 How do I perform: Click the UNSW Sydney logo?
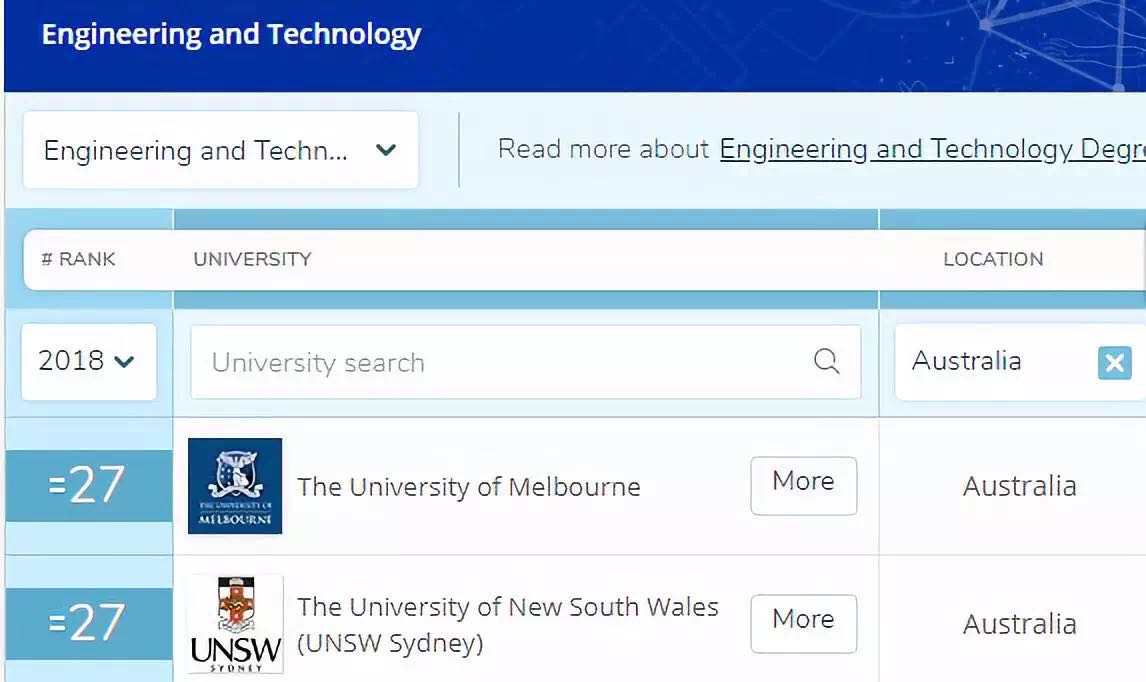(x=235, y=623)
